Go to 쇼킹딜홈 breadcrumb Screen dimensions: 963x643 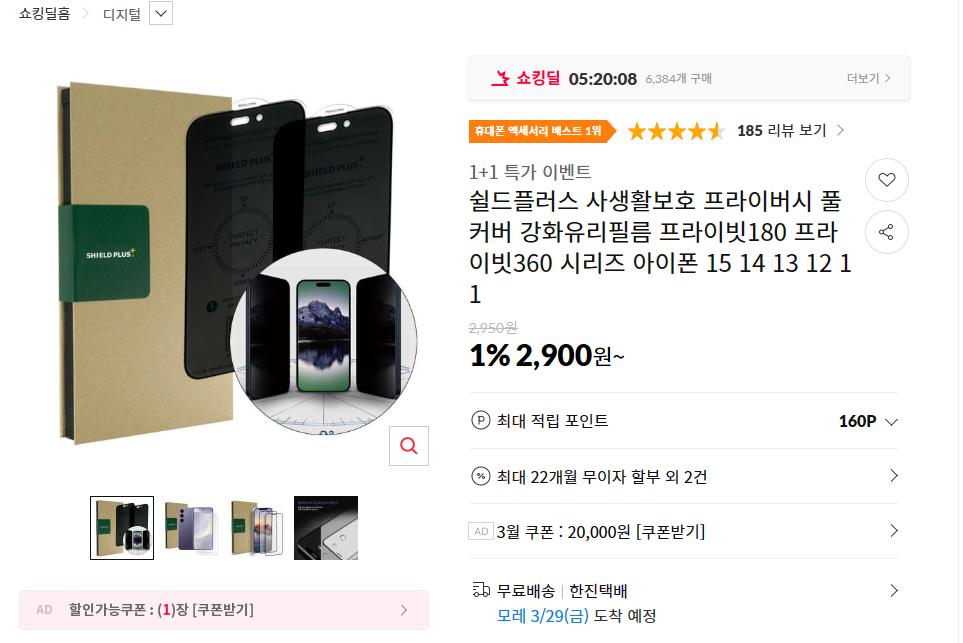(45, 14)
